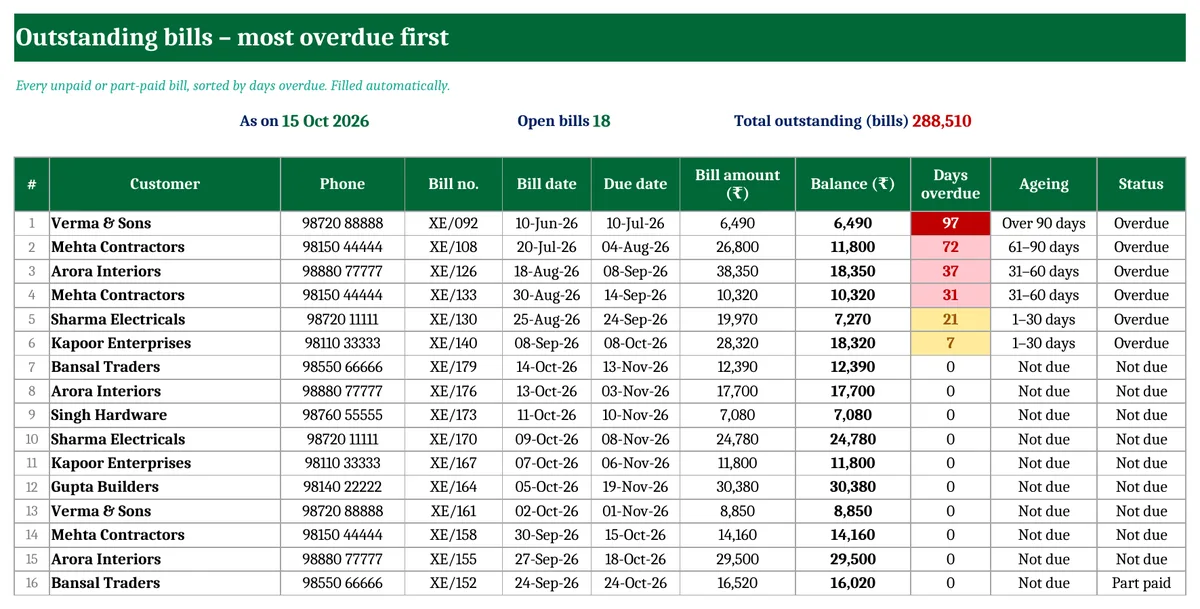Select balance 7,270 for Sharma Electricals
Screen dimensions: 1200x609
click(853, 319)
